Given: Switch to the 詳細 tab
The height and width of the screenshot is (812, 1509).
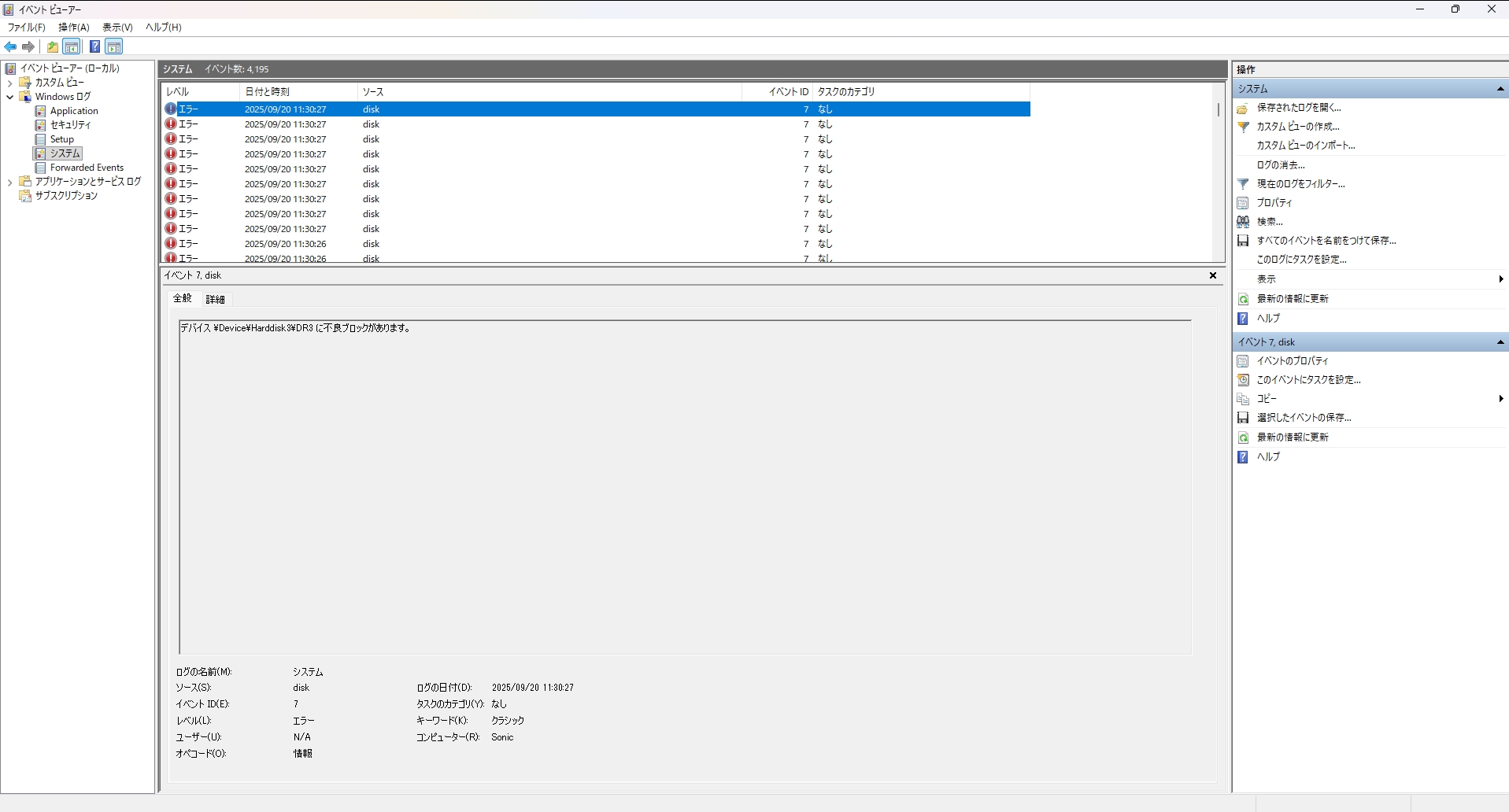Looking at the screenshot, I should click(x=215, y=299).
